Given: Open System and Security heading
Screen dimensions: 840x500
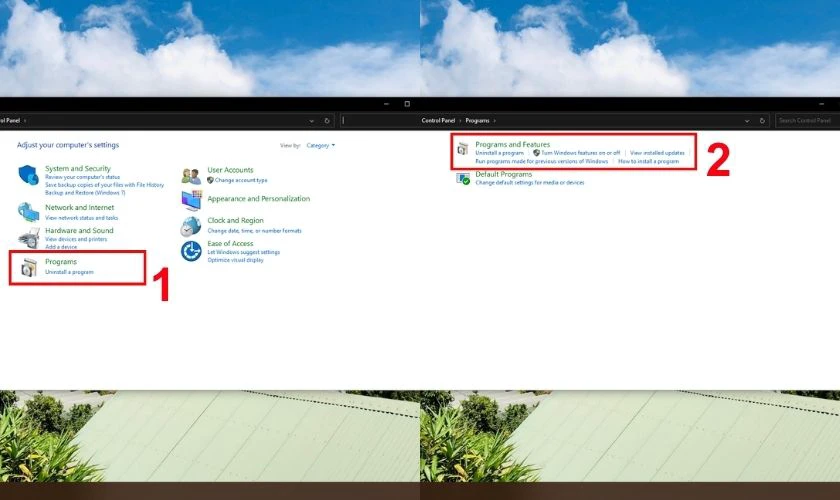Looking at the screenshot, I should 78,168.
